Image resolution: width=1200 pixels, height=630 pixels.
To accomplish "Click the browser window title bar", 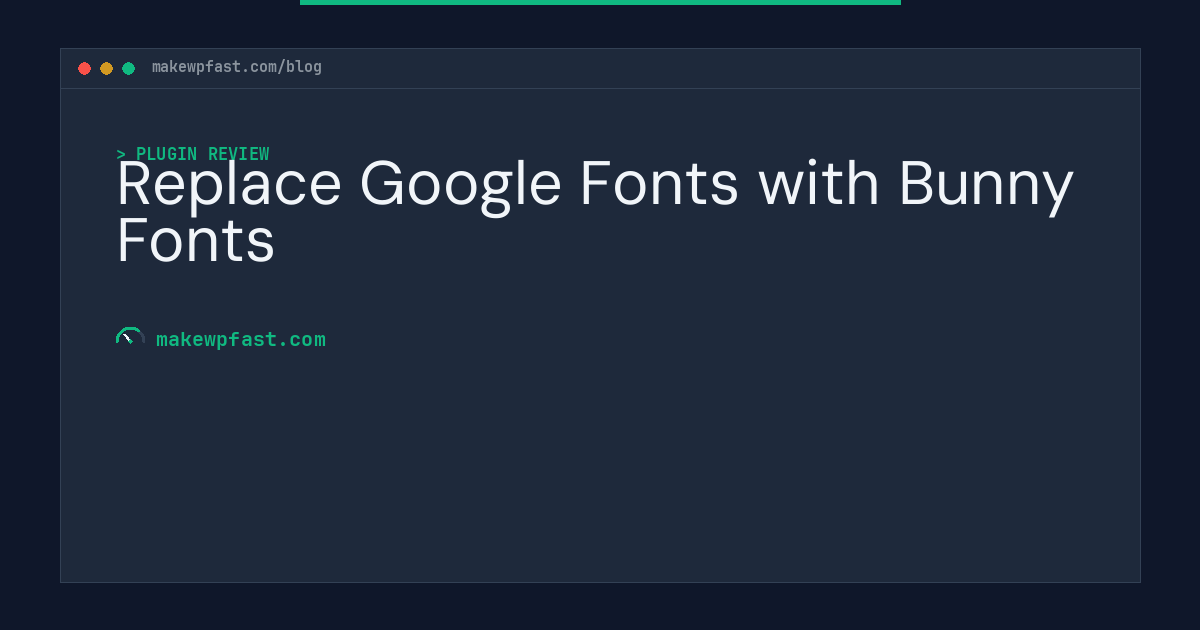I will click(600, 67).
